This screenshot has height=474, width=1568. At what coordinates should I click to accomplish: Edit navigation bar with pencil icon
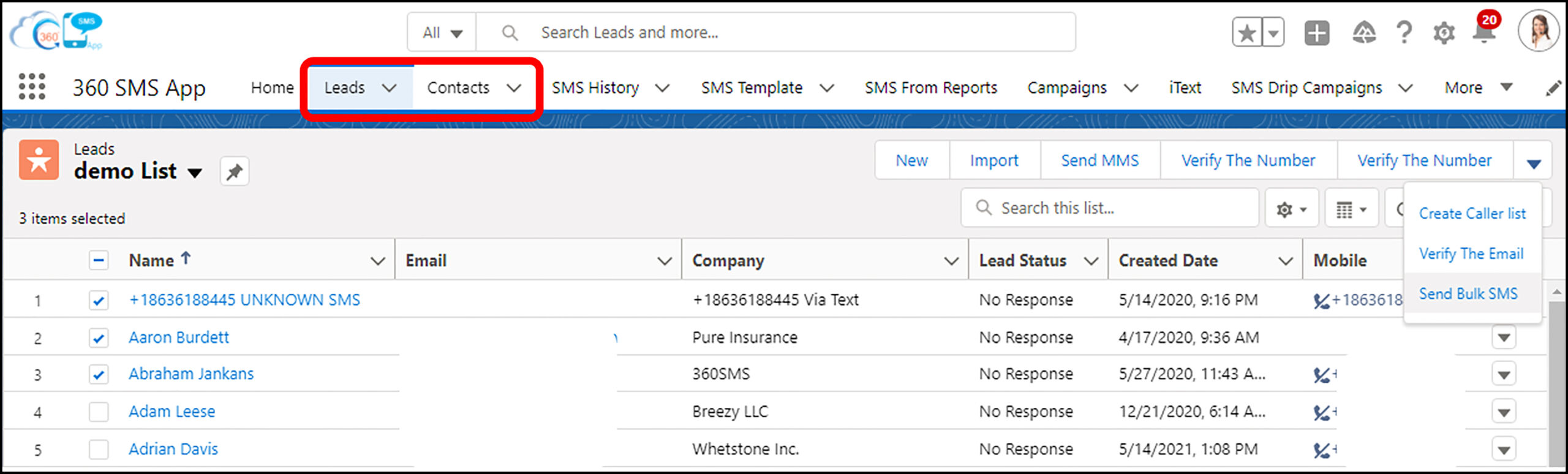[x=1553, y=88]
